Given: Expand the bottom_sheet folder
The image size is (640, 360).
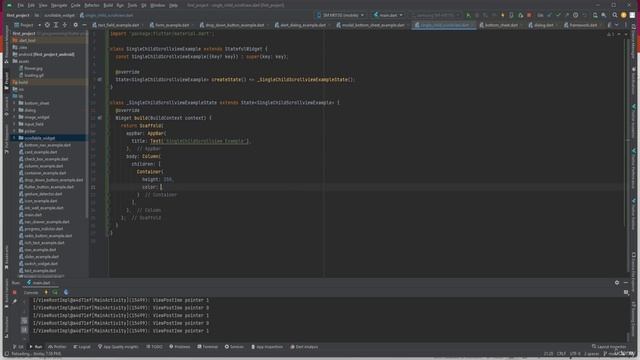Looking at the screenshot, I should coord(15,103).
